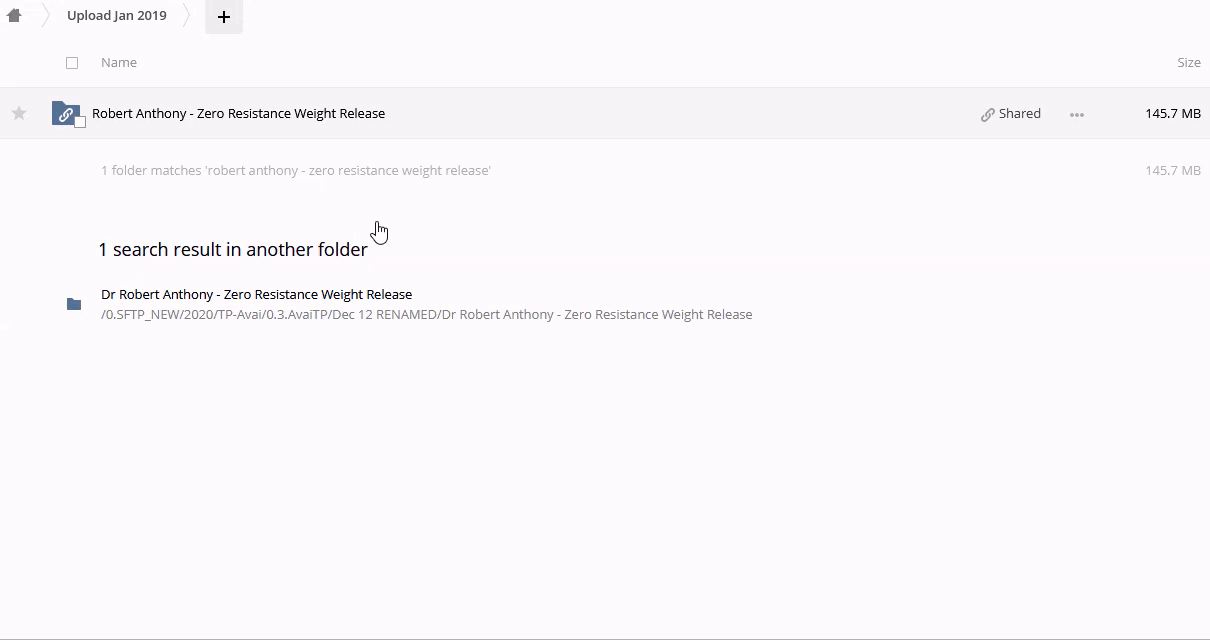Screen dimensions: 1210x640
Task: Toggle the select-all checkbox in header
Action: [72, 63]
